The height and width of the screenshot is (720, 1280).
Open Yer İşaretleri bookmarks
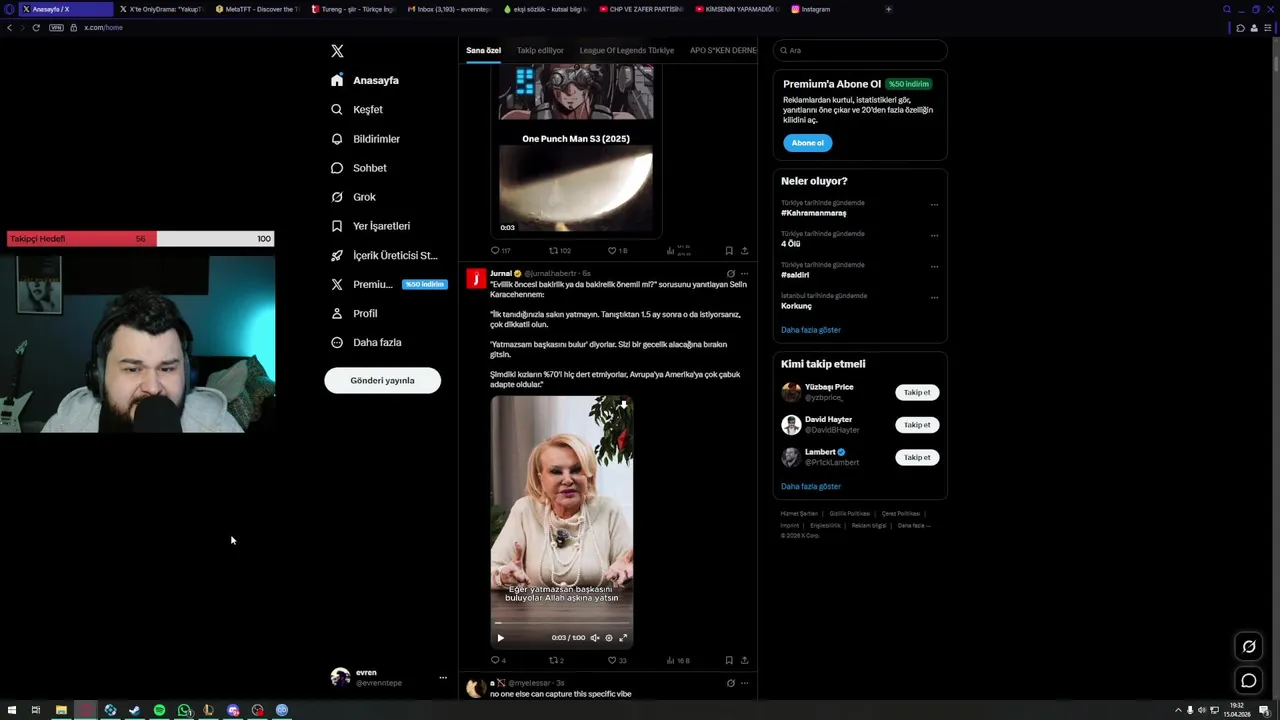point(370,226)
